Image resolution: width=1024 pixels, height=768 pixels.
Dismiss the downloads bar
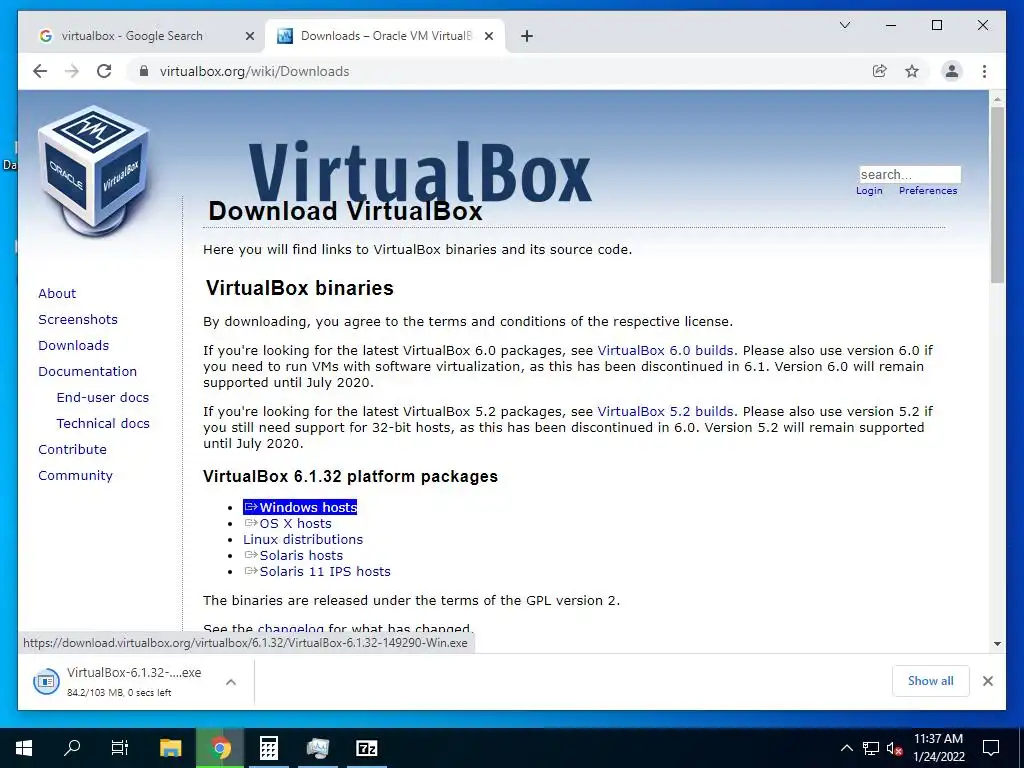[987, 681]
